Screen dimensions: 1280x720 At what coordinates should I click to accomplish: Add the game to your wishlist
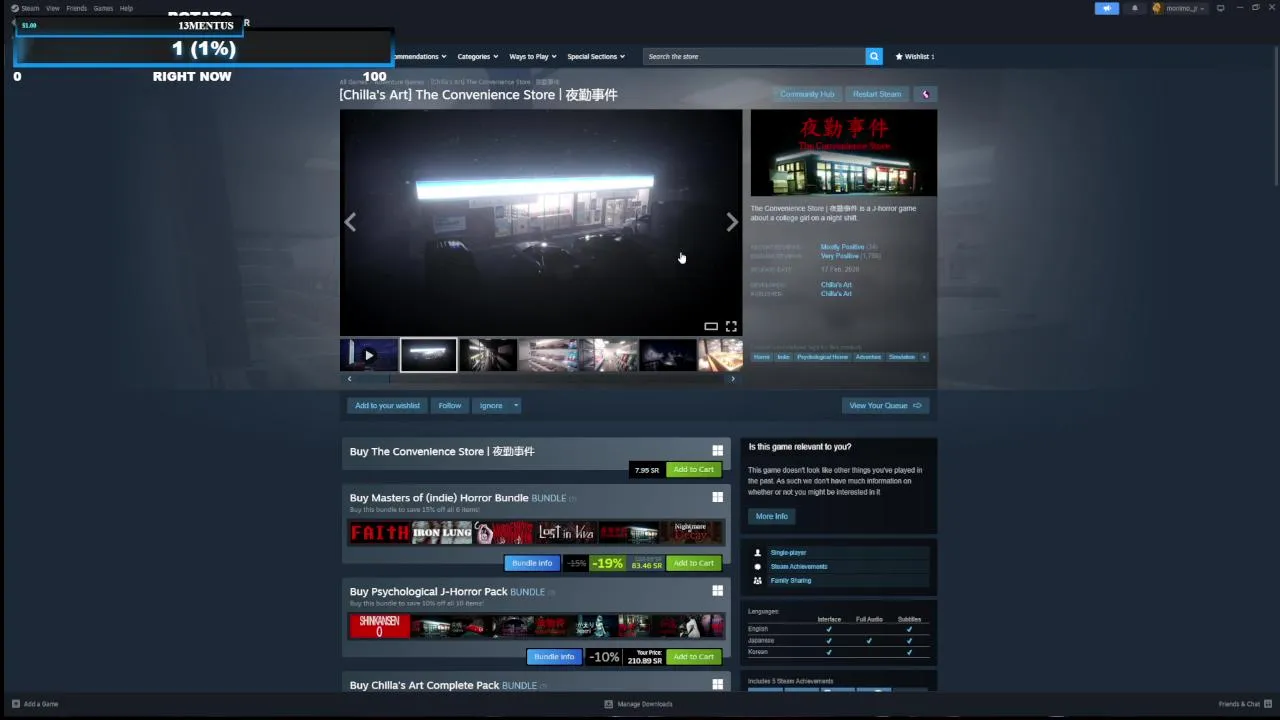[387, 405]
